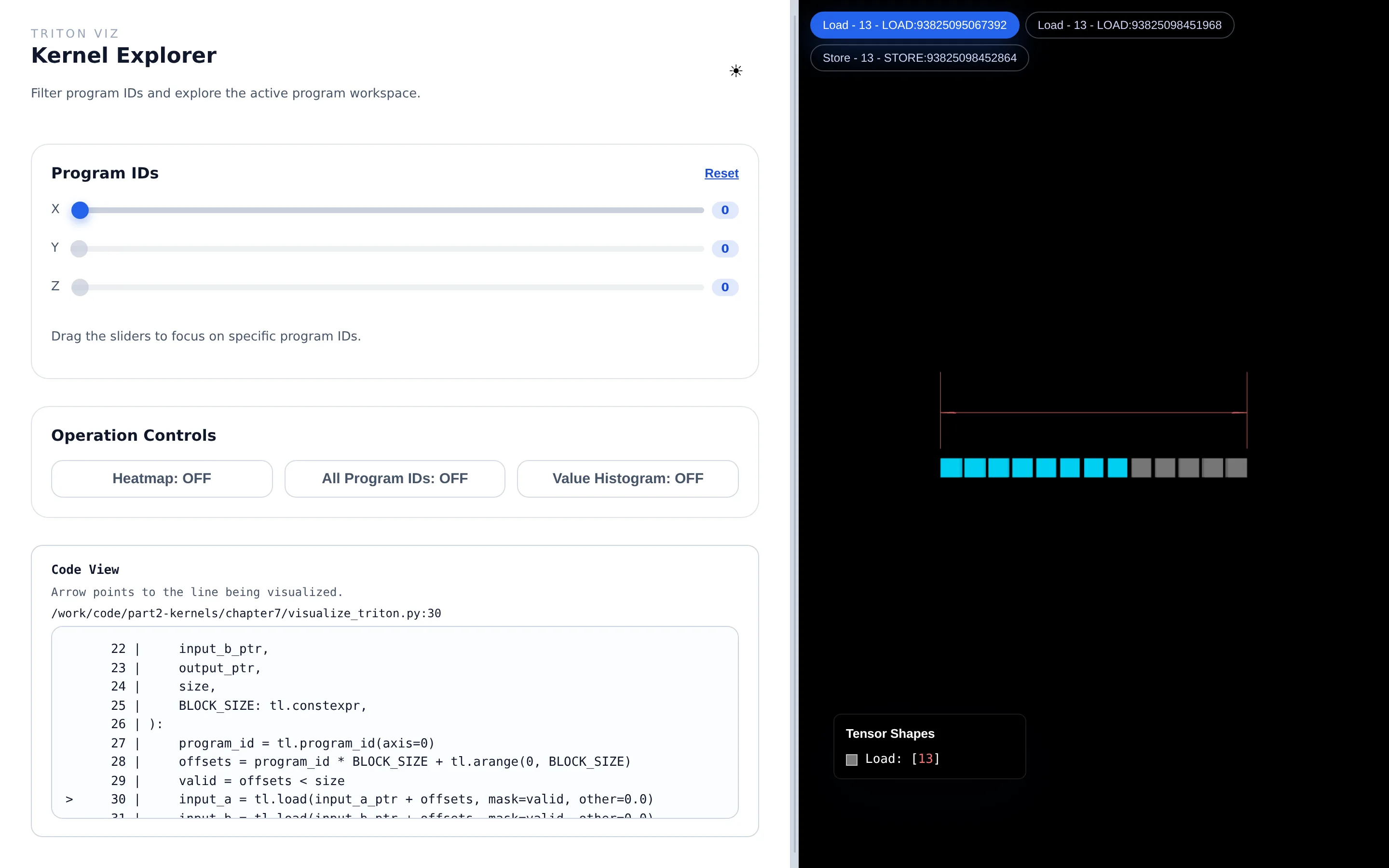
Task: Toggle Heatmap: OFF button
Action: pyautogui.click(x=161, y=478)
